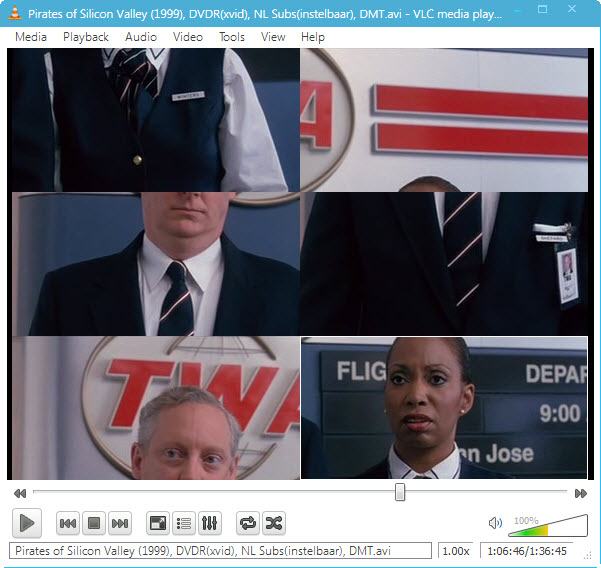Image resolution: width=601 pixels, height=568 pixels.
Task: Adjust the volume slider at 100%
Action: coord(548,525)
